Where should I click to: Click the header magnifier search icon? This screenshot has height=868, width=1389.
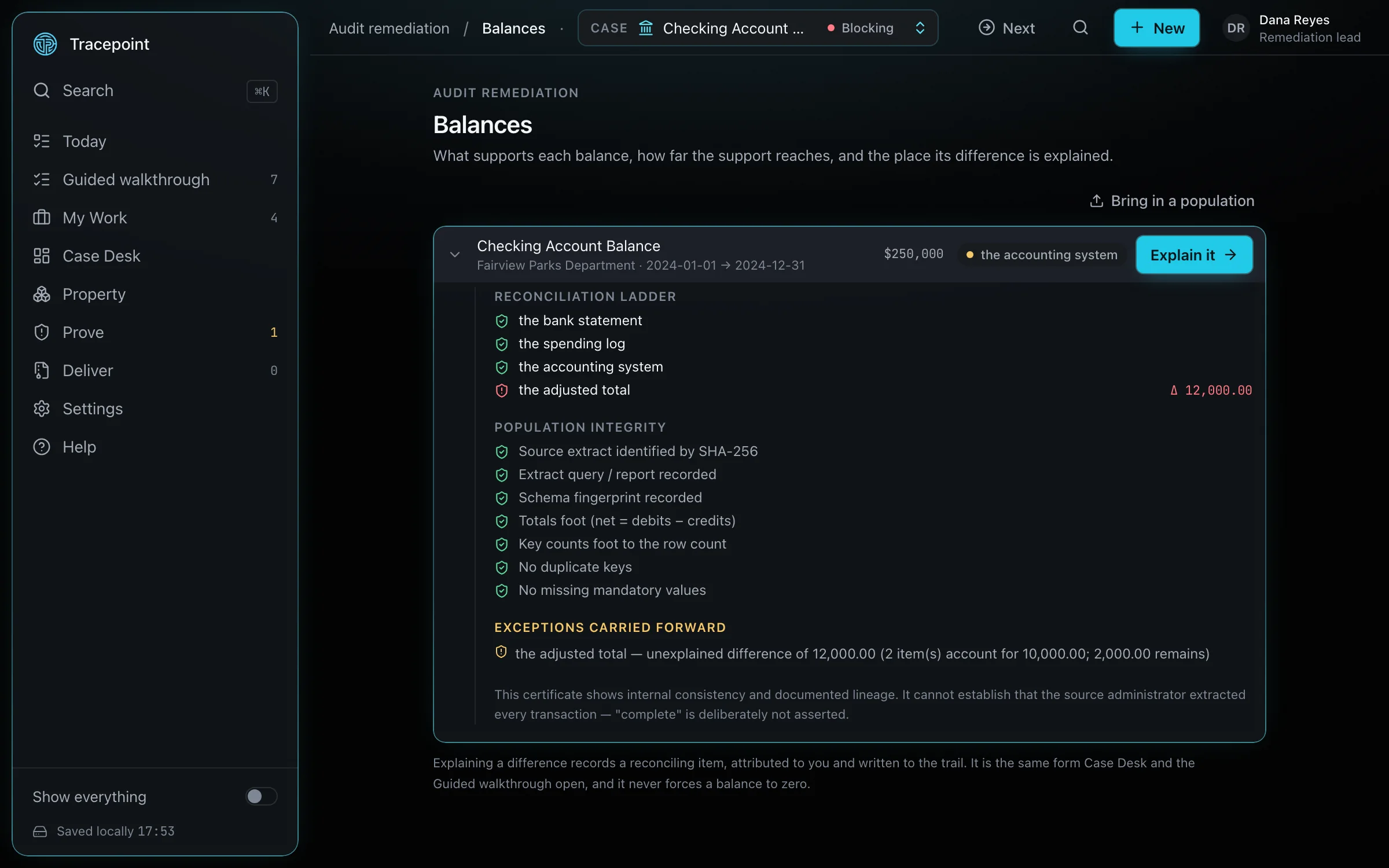tap(1080, 28)
